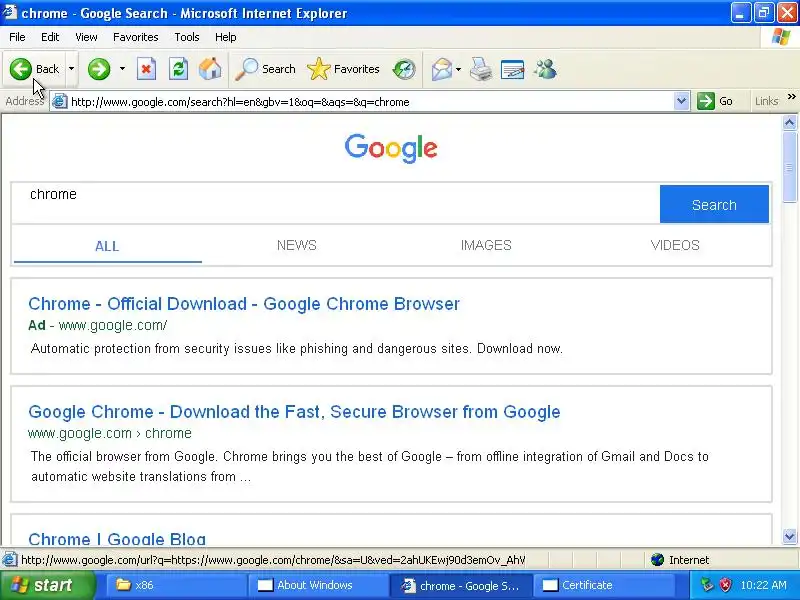Open the Tools menu
Viewport: 800px width, 600px height.
(x=187, y=37)
